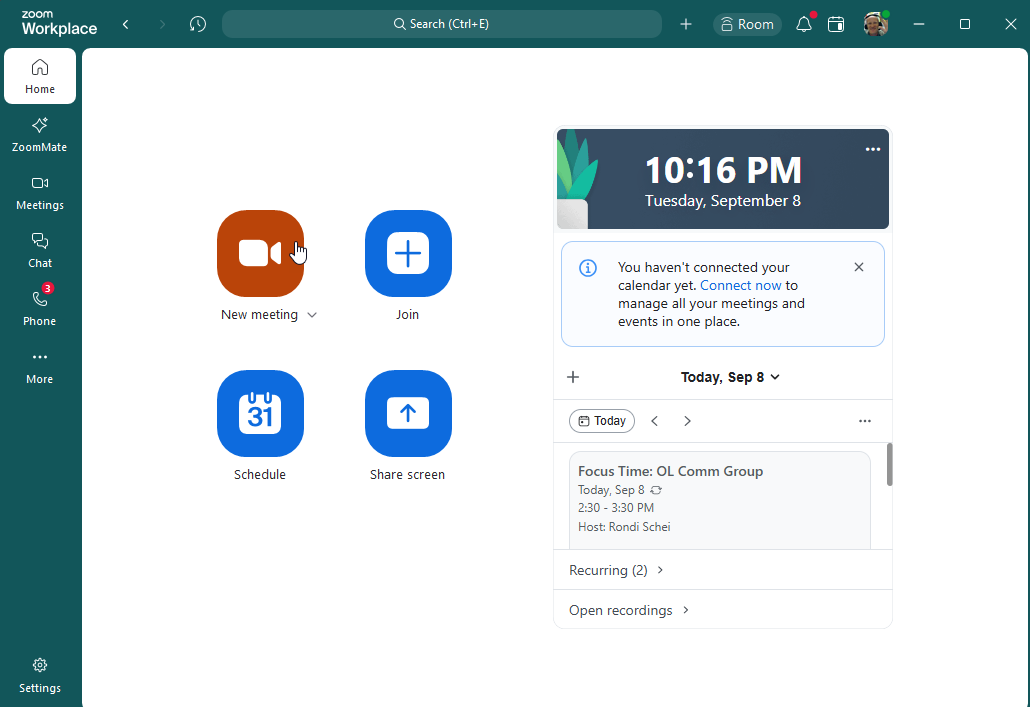
Task: Open the calendar panel icon in top bar
Action: [x=836, y=24]
